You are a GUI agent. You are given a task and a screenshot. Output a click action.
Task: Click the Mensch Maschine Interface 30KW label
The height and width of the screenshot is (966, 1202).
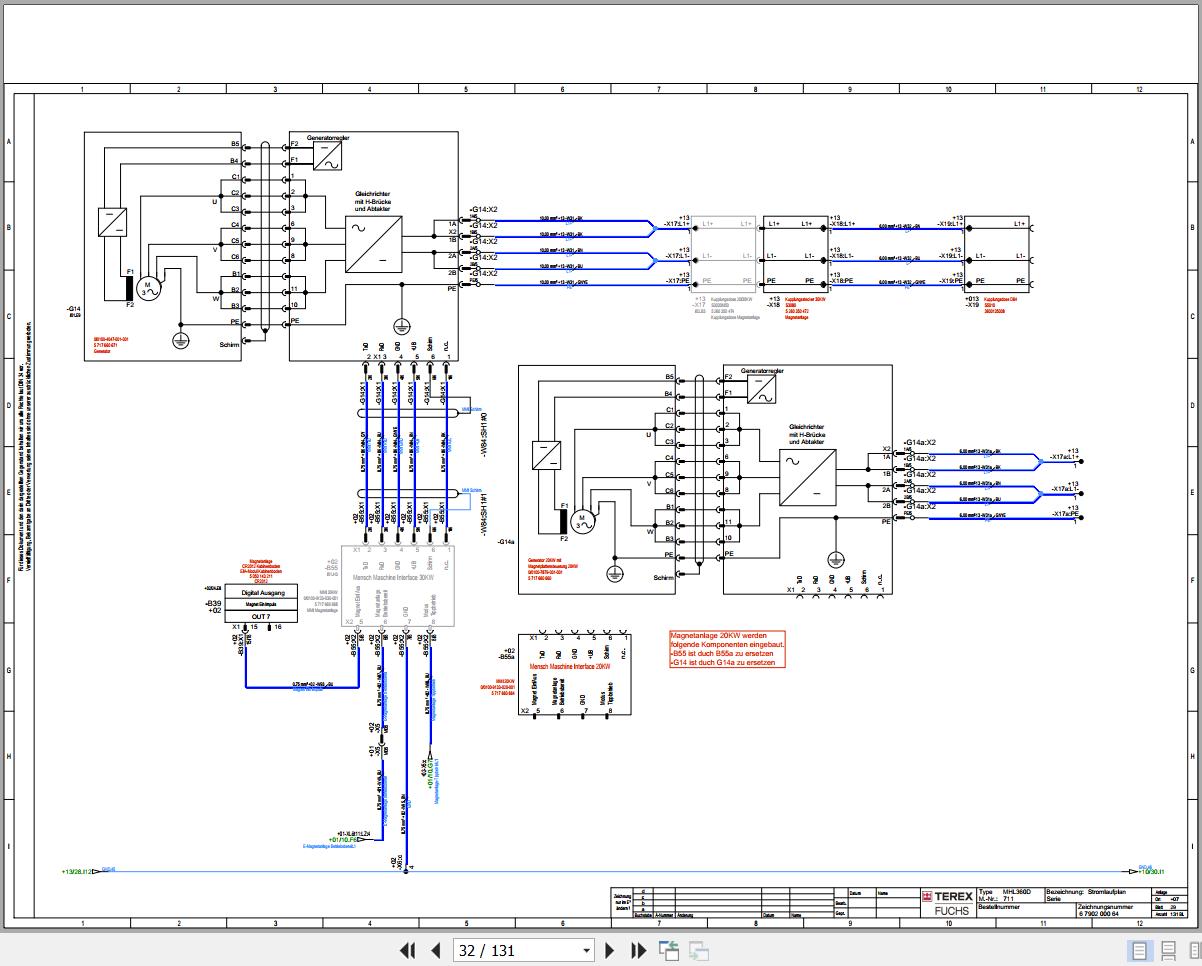(394, 577)
